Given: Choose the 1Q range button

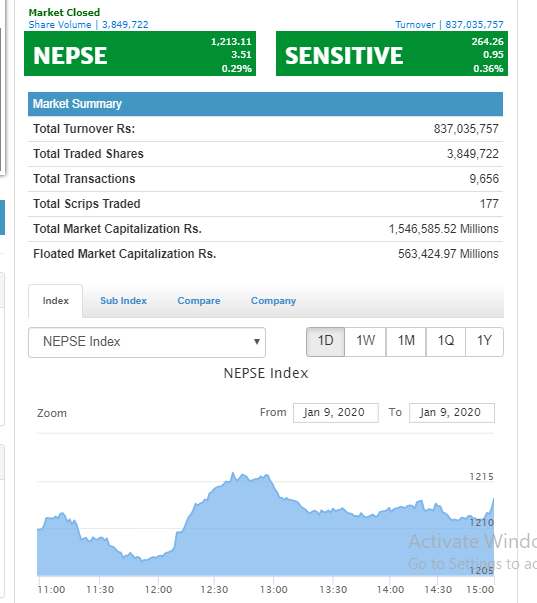Looking at the screenshot, I should (x=446, y=342).
